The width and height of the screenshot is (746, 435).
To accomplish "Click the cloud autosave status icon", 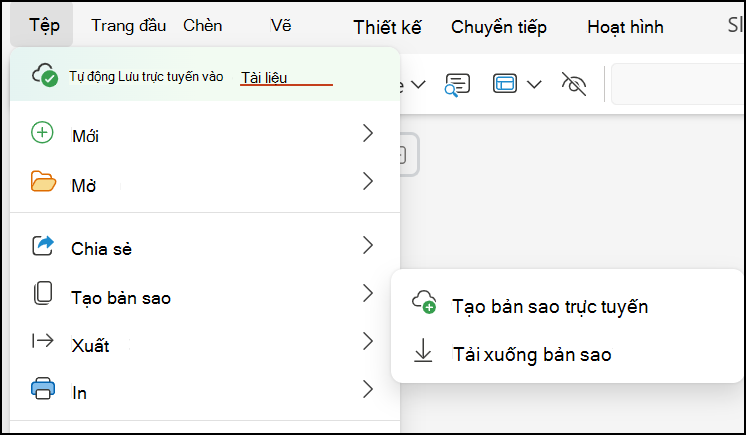I will coord(45,75).
